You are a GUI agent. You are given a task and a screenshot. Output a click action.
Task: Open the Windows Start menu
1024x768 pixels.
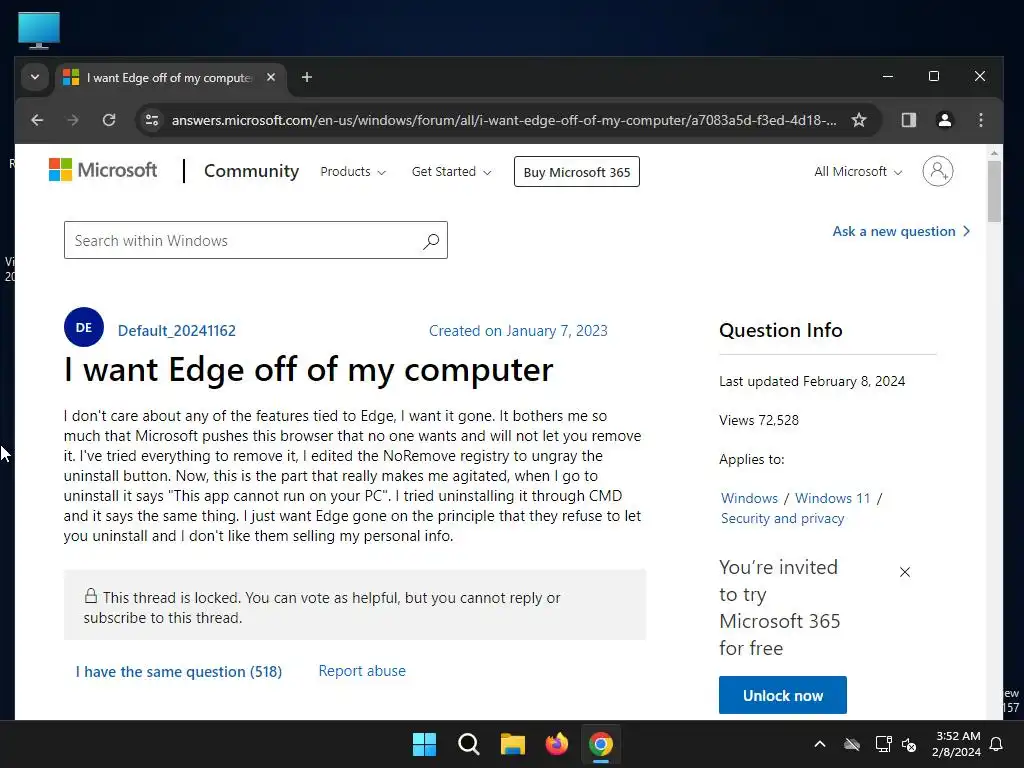click(x=424, y=744)
